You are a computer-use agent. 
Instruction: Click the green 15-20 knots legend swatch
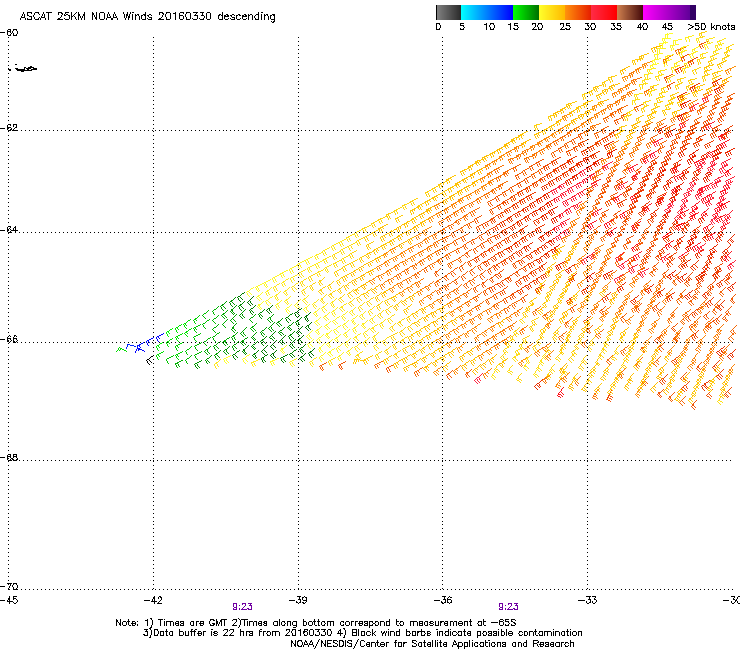click(526, 12)
